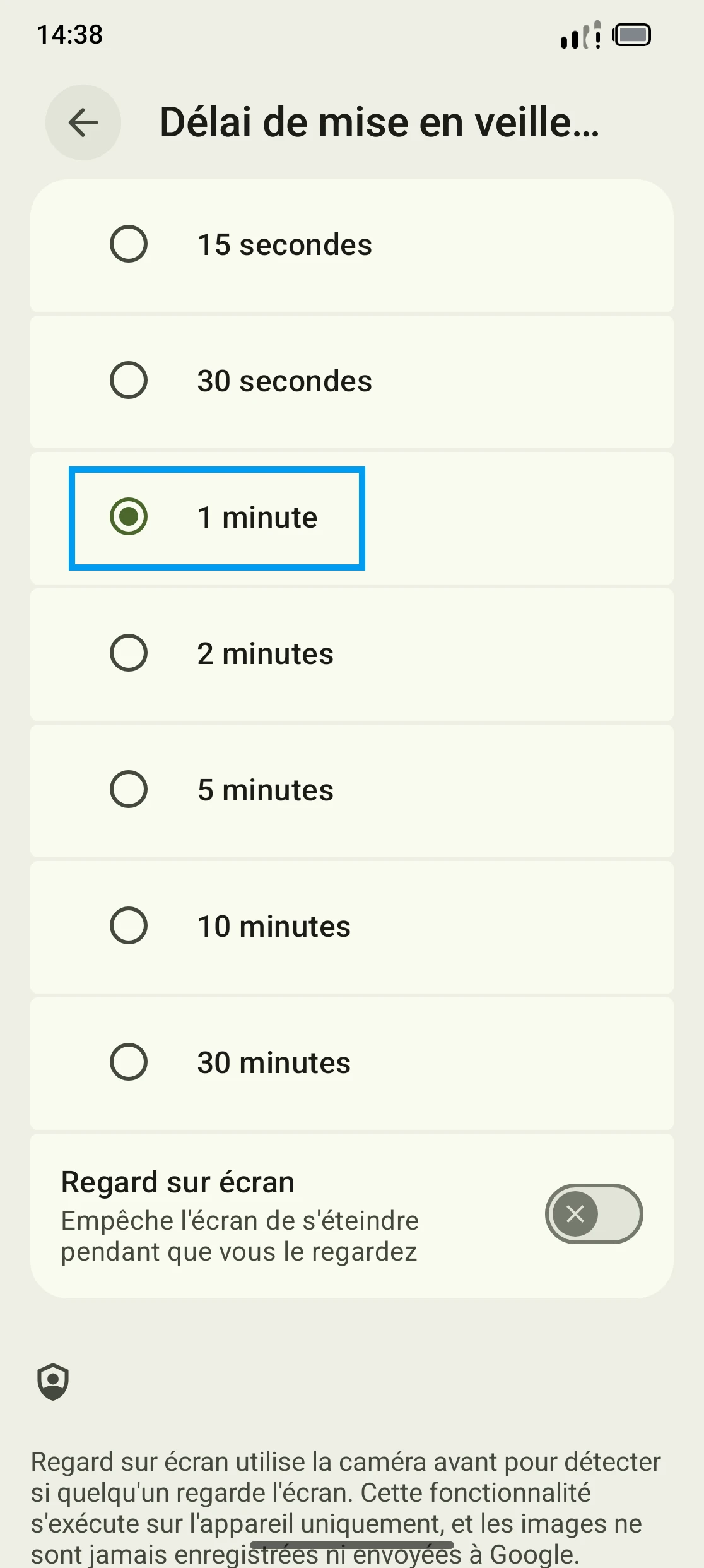This screenshot has width=704, height=1568.
Task: Tap the Empêche l'écran de s'éteindre description
Action: [x=240, y=1236]
